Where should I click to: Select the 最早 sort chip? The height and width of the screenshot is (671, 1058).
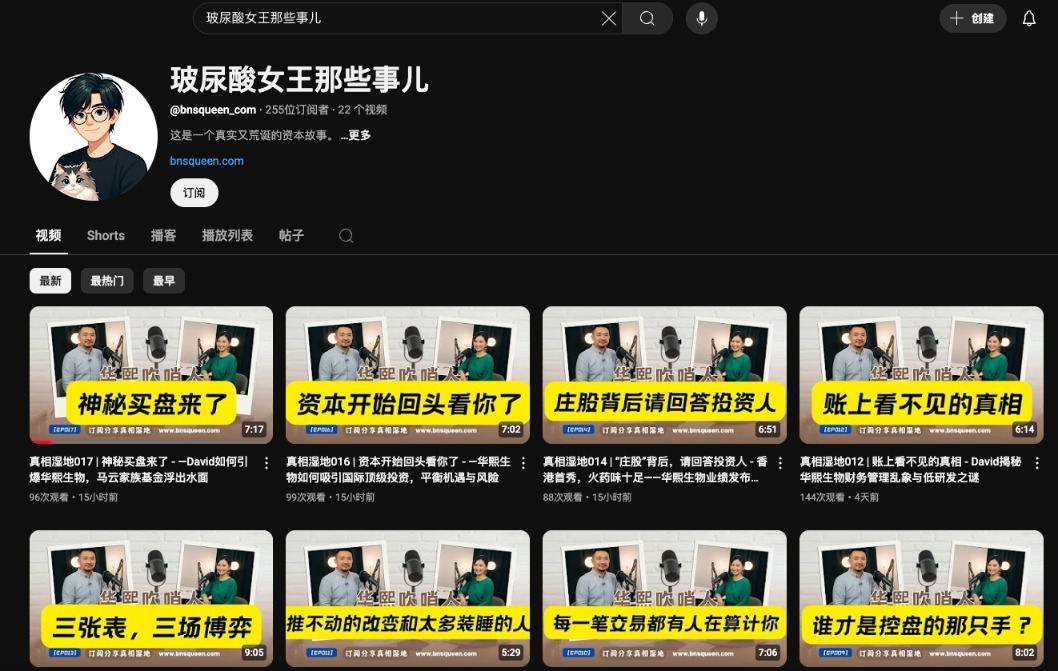tap(164, 281)
